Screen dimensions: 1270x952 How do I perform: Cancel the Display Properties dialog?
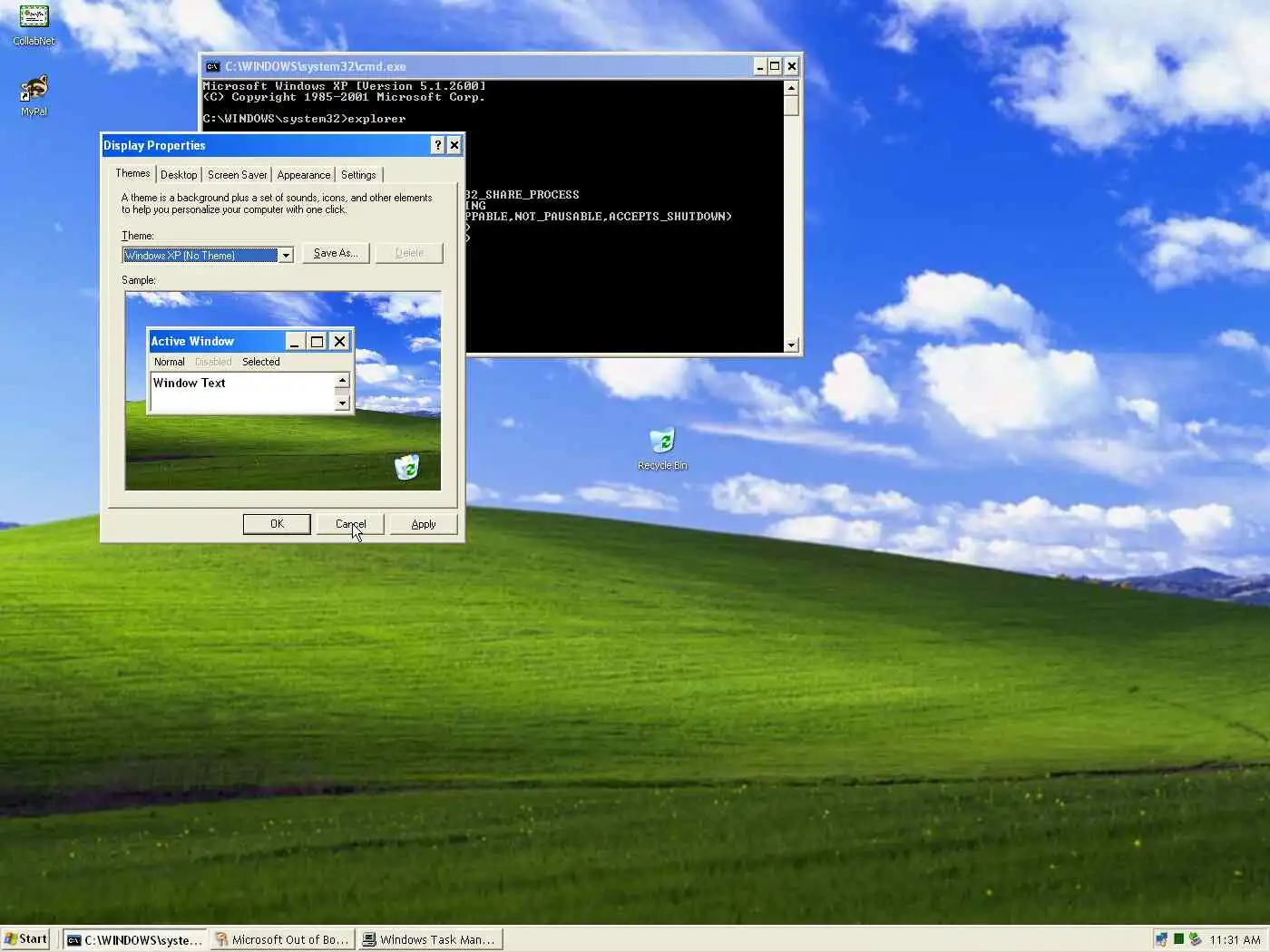click(350, 524)
